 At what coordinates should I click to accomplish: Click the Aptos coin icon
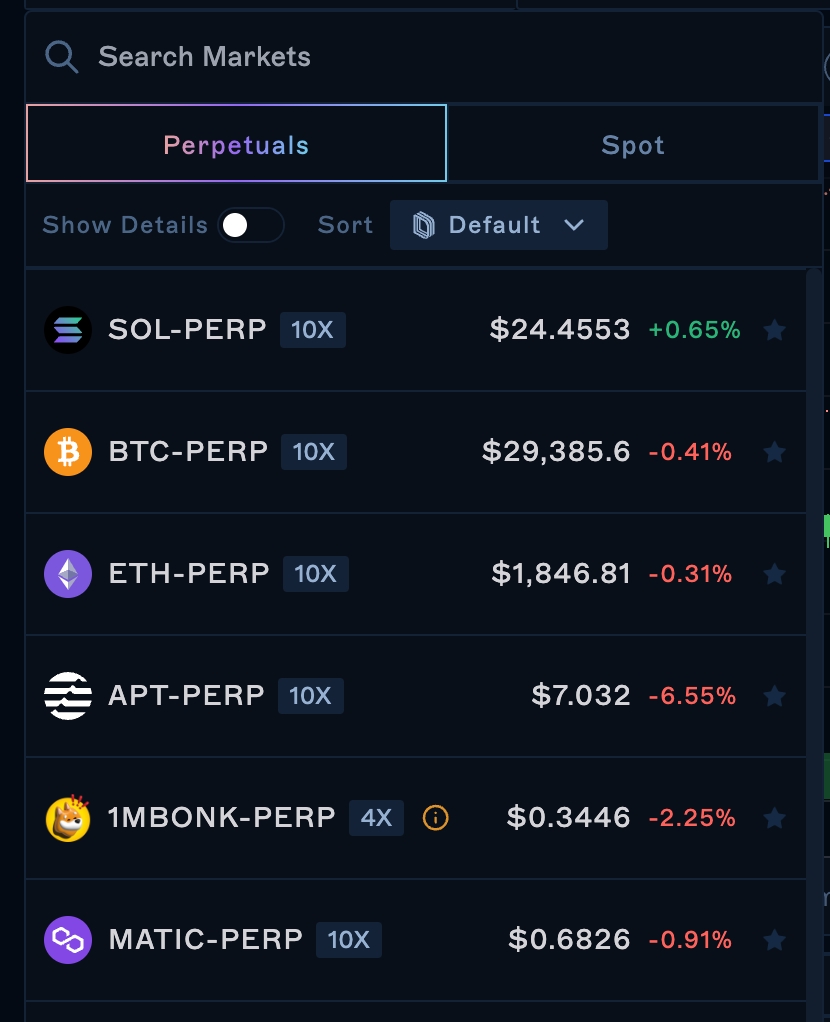[x=68, y=696]
